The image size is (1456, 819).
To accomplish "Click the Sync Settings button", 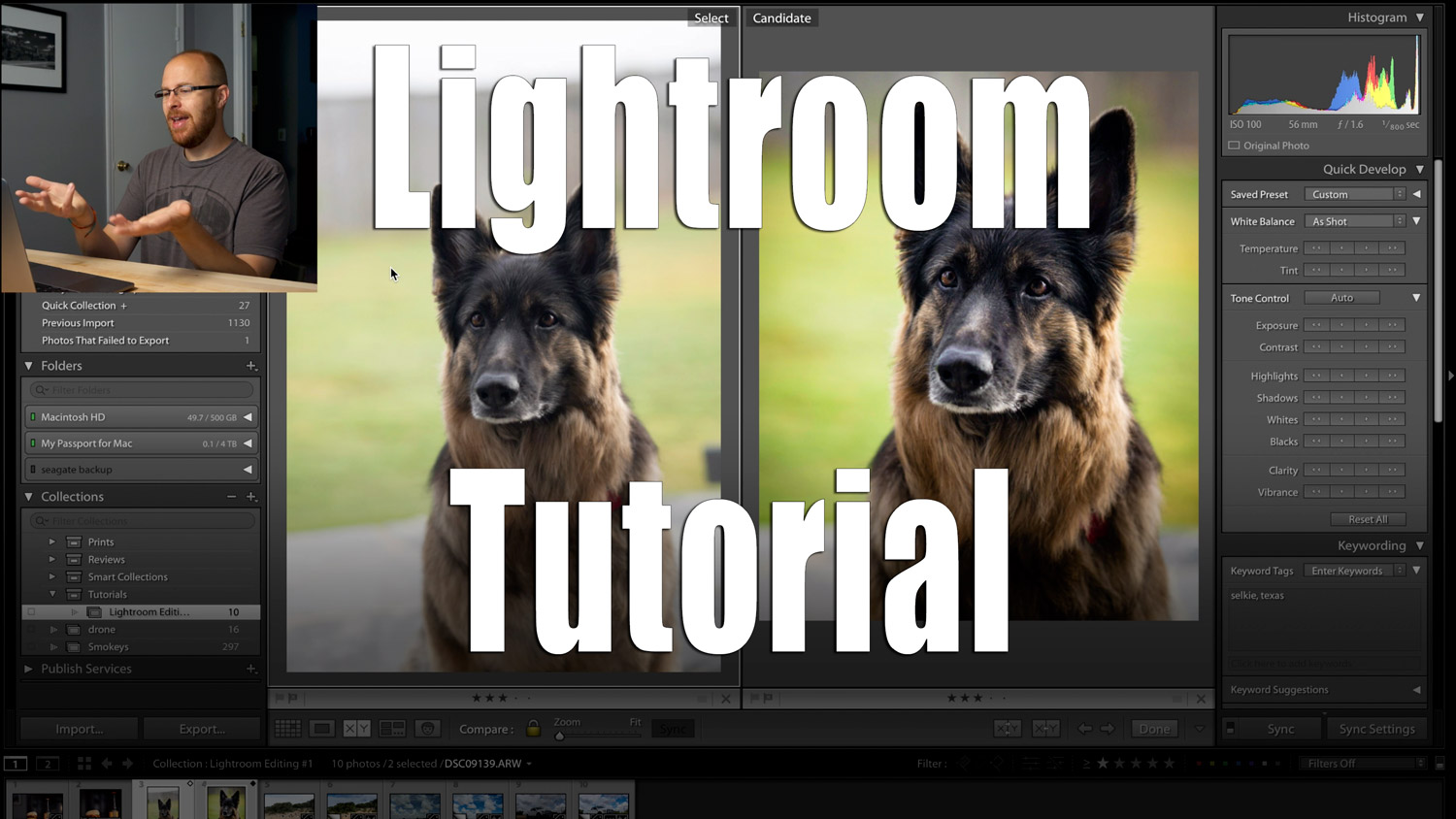I will (x=1377, y=728).
